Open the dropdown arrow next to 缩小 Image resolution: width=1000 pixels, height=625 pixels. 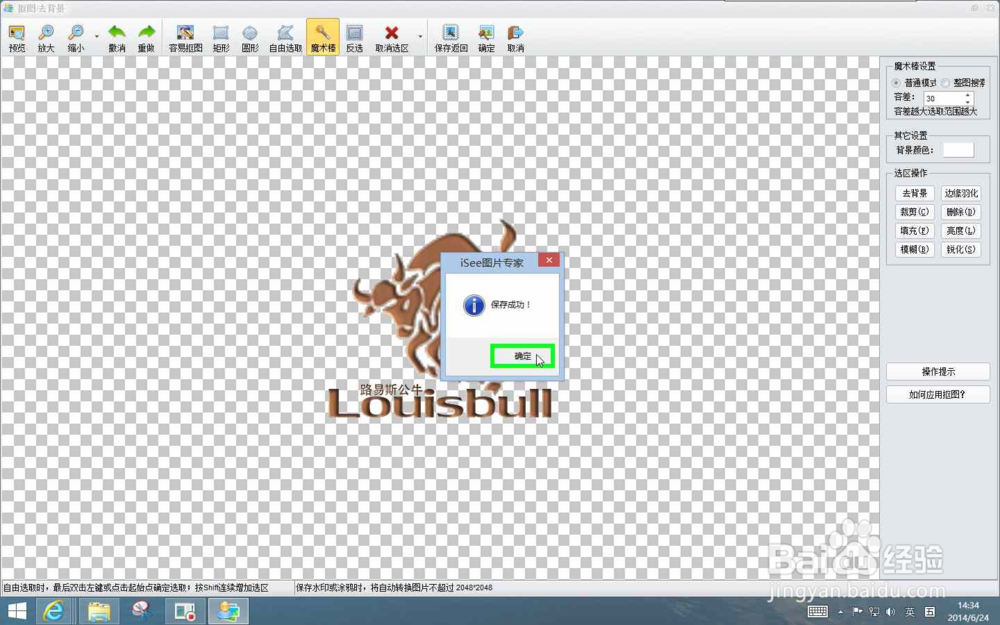pos(97,36)
